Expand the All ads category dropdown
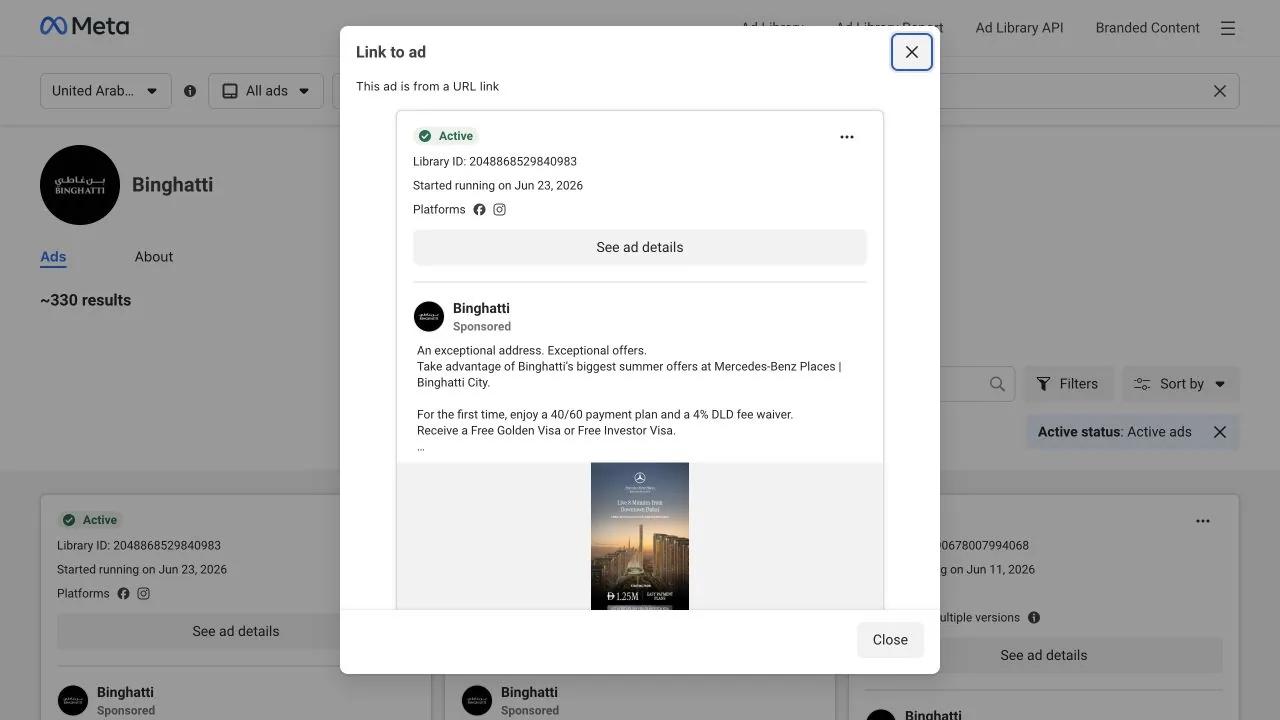This screenshot has width=1280, height=720. 266,91
